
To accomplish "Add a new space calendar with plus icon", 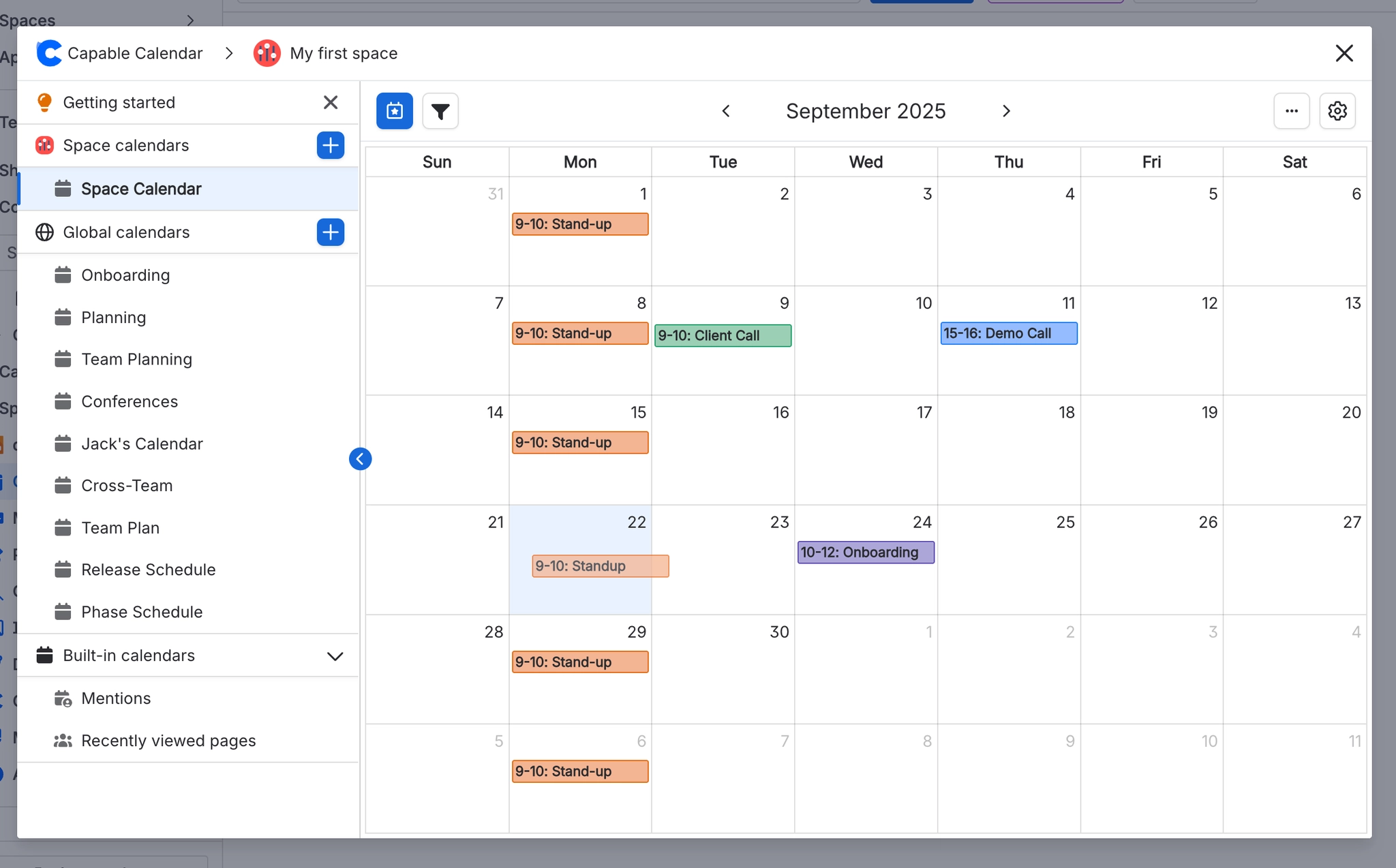I will 330,145.
